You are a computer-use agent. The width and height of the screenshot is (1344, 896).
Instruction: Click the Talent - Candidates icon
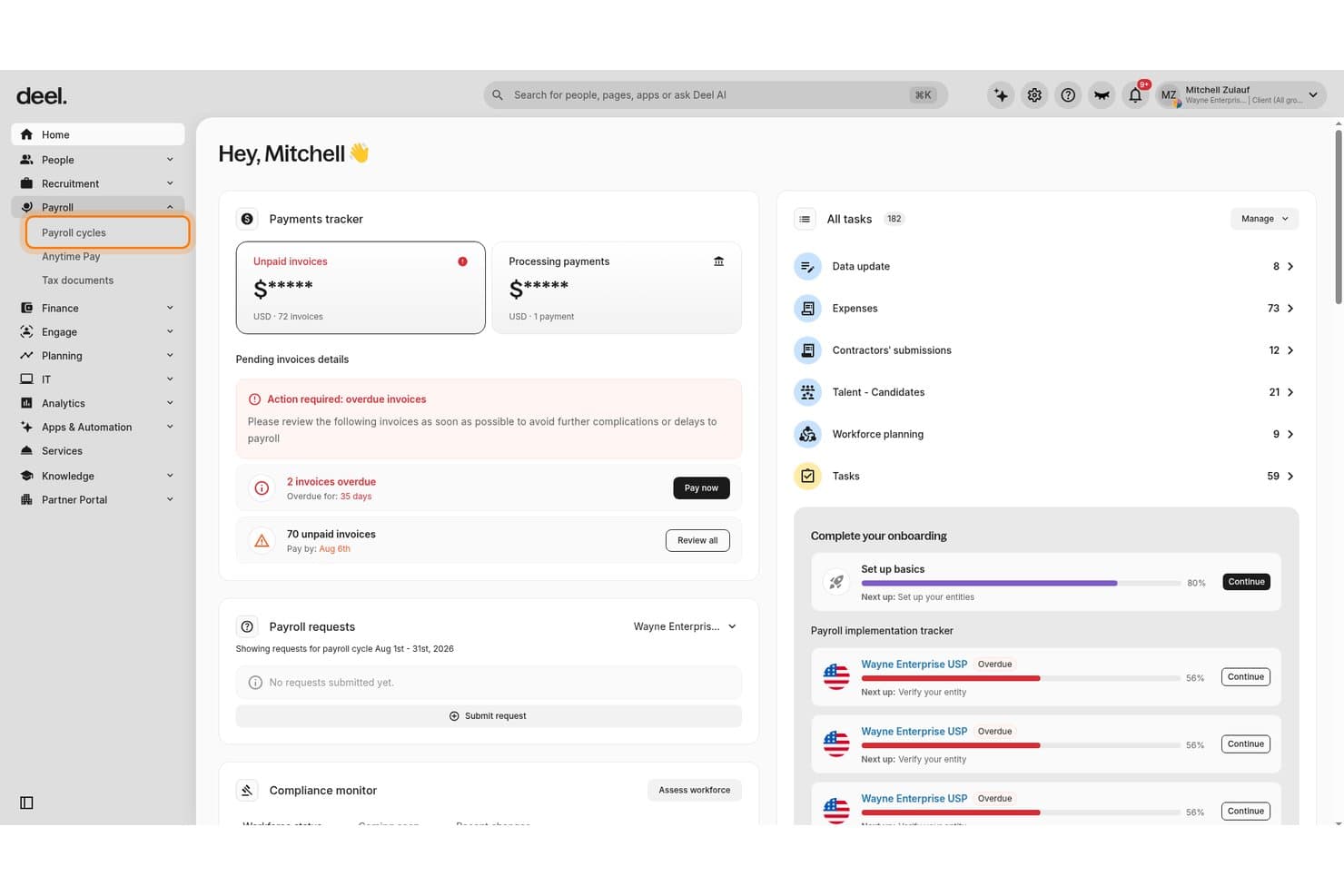click(x=807, y=392)
